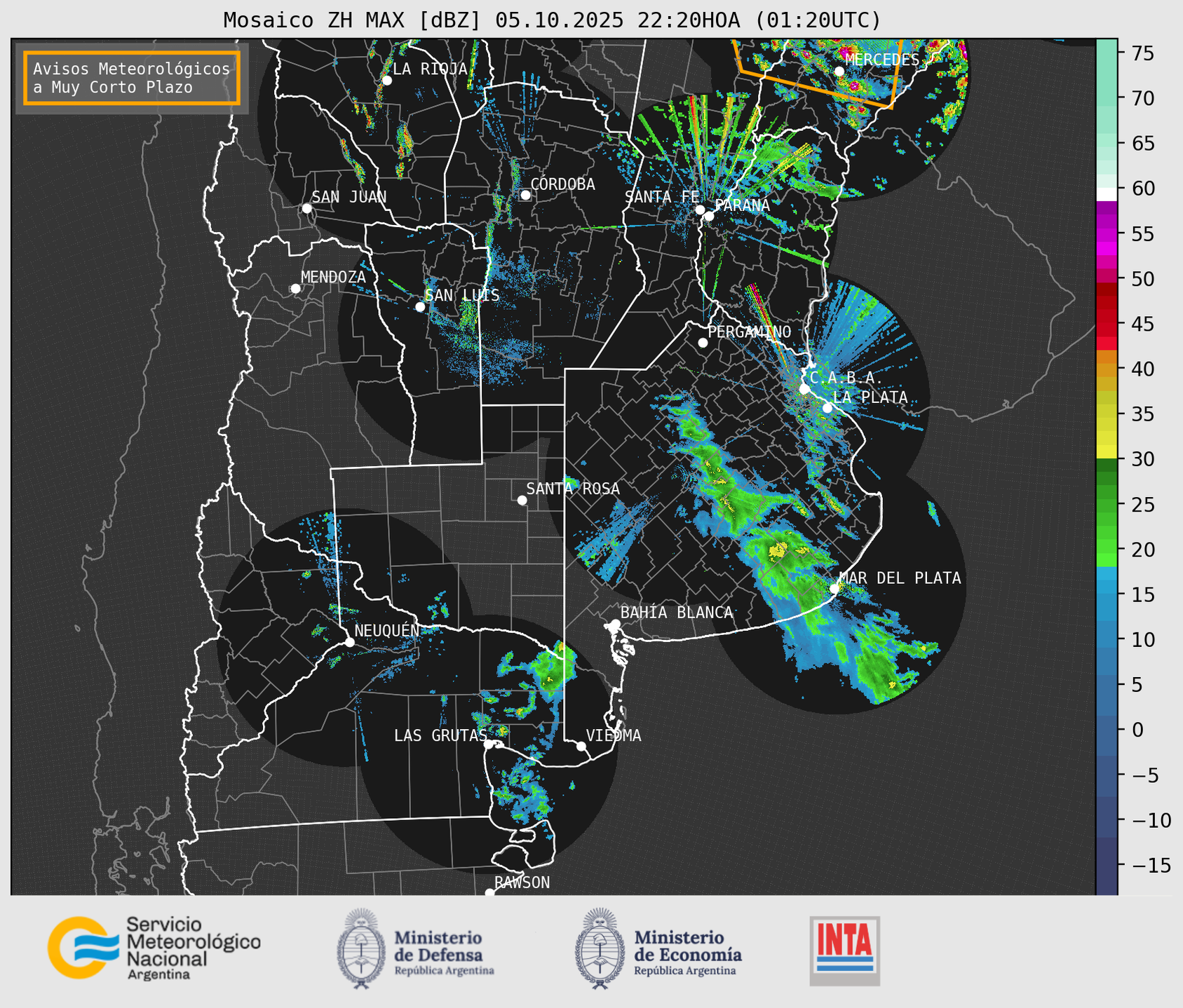Select the LA PLATA city marker
The image size is (1183, 1008).
point(827,408)
